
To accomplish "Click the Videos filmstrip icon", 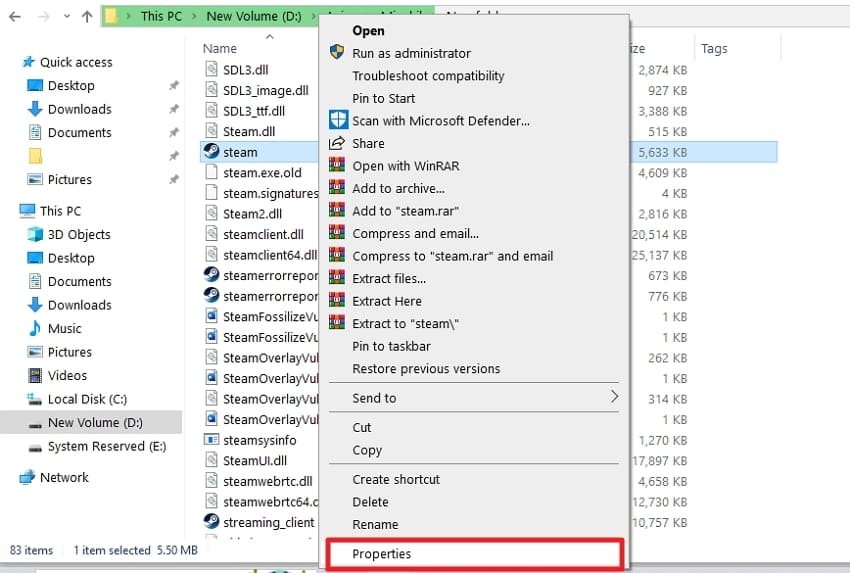I will 35,375.
